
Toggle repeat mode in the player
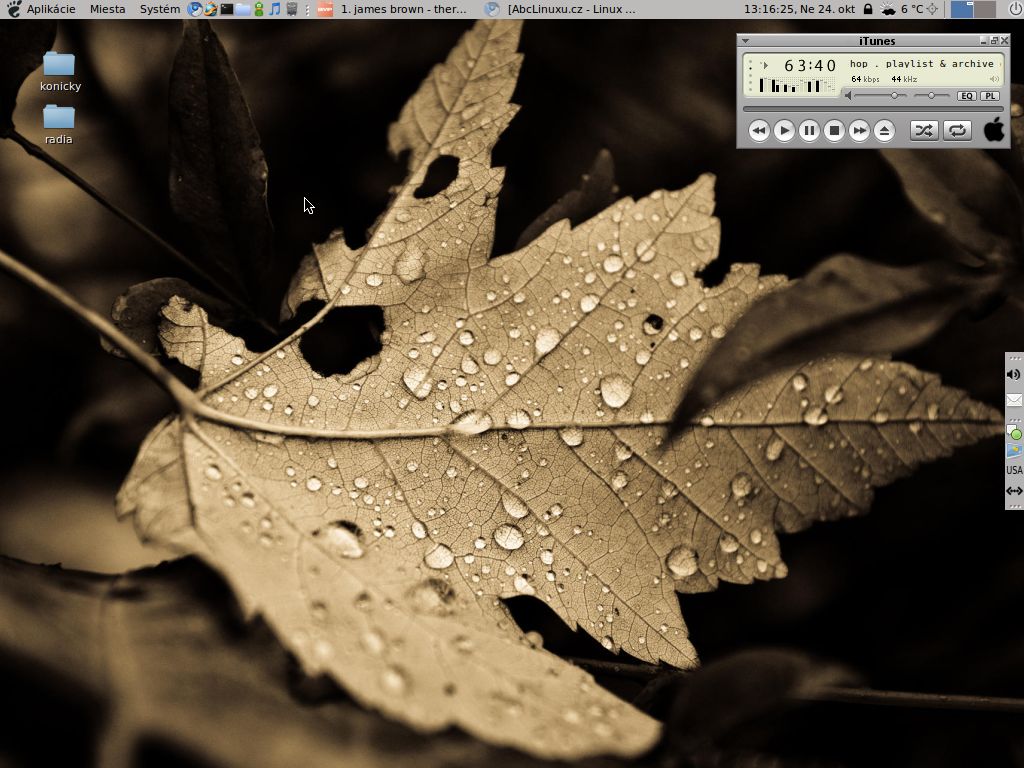(957, 131)
